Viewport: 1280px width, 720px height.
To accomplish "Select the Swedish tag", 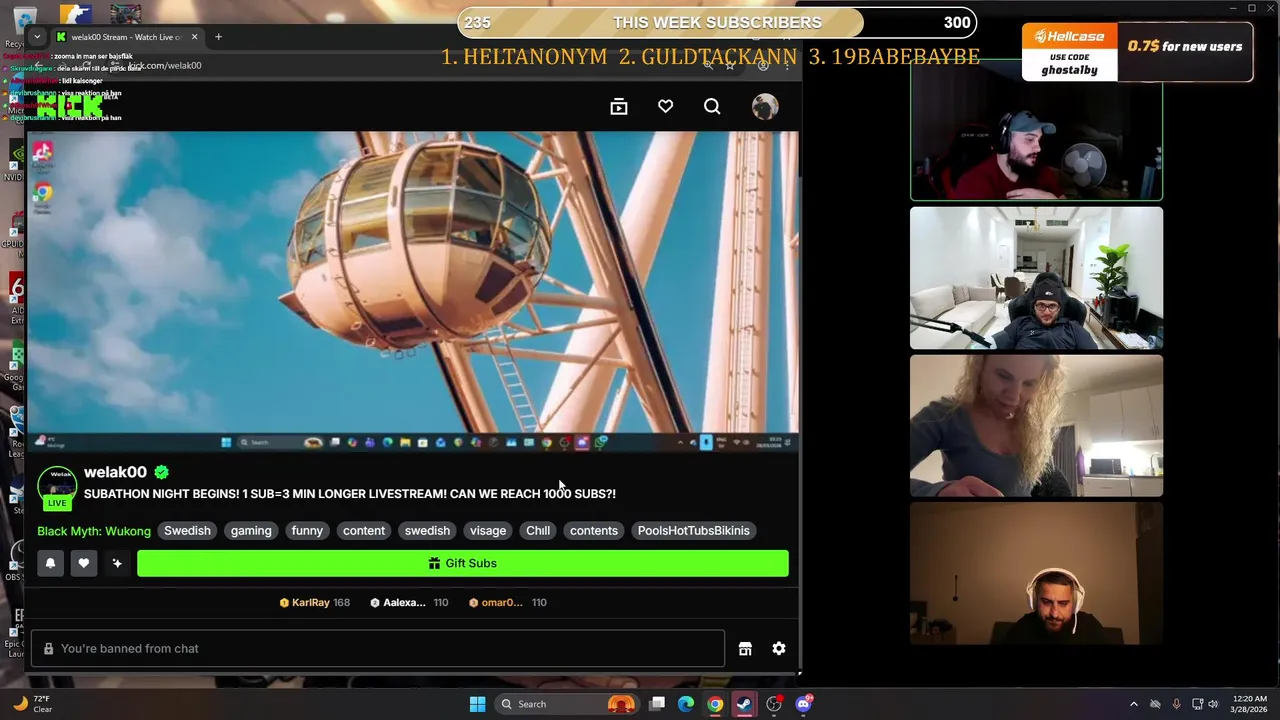I will tap(187, 531).
